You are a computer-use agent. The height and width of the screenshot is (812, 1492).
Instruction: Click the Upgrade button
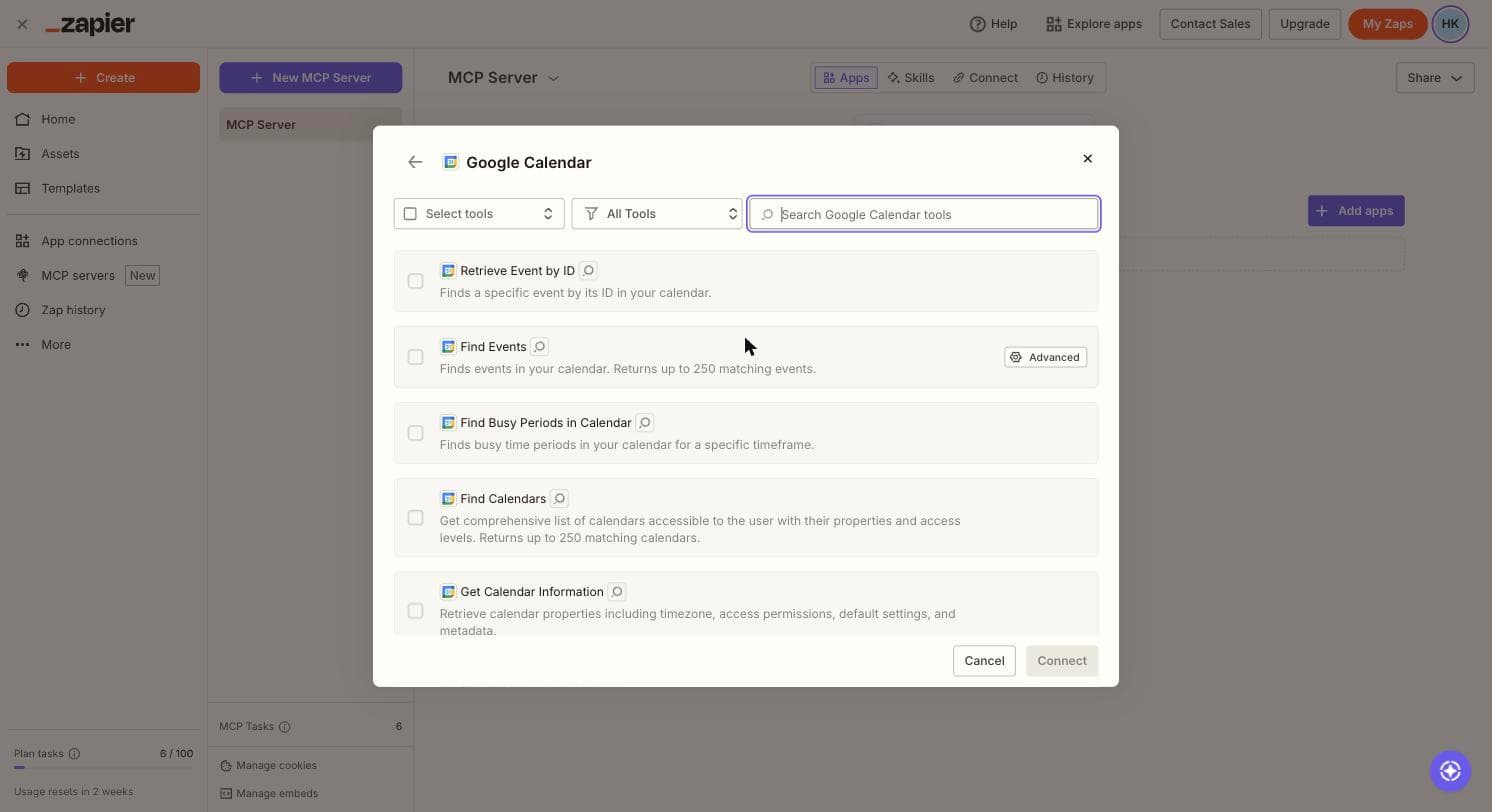1305,24
